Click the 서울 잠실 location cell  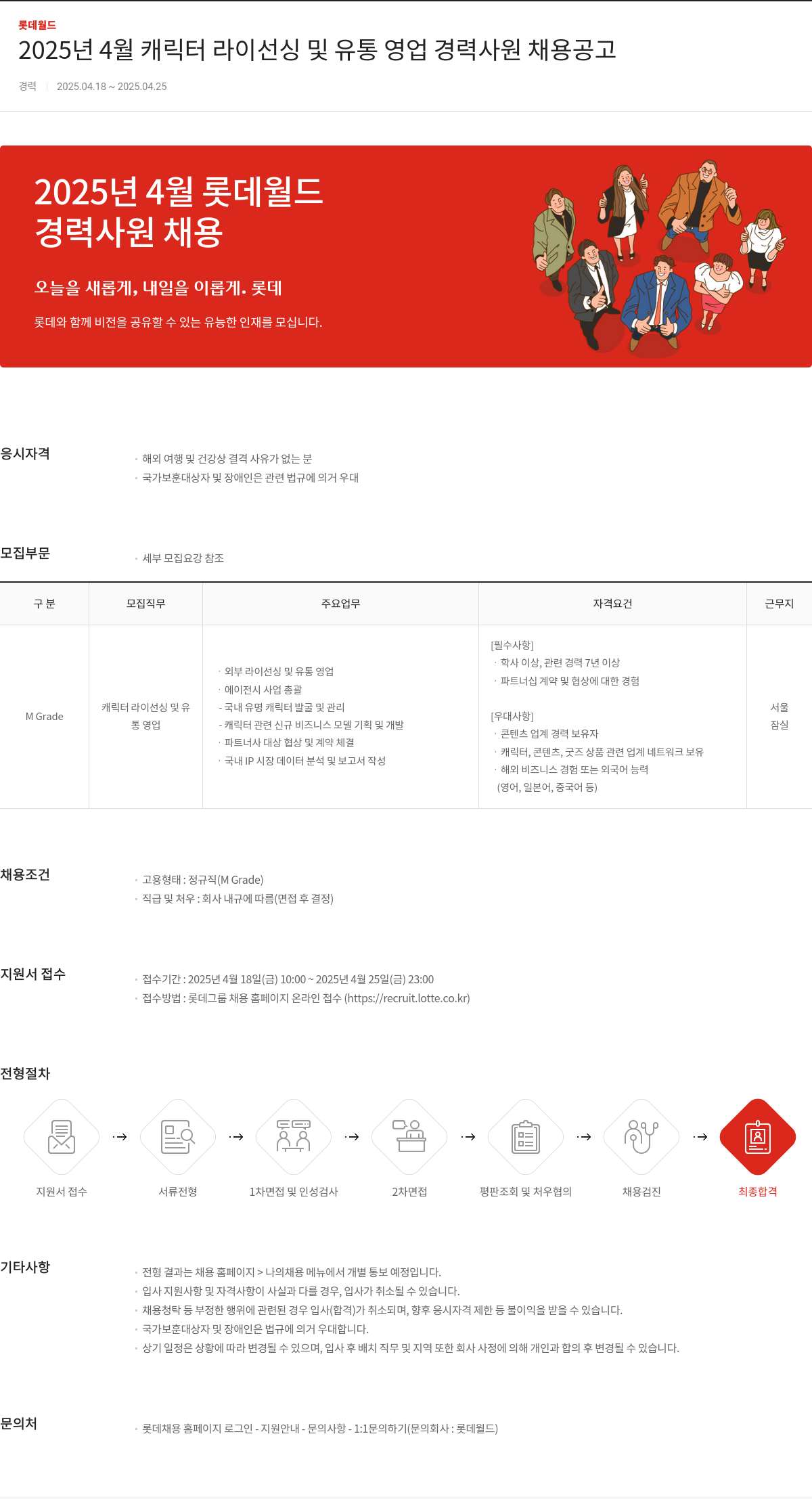pos(780,716)
